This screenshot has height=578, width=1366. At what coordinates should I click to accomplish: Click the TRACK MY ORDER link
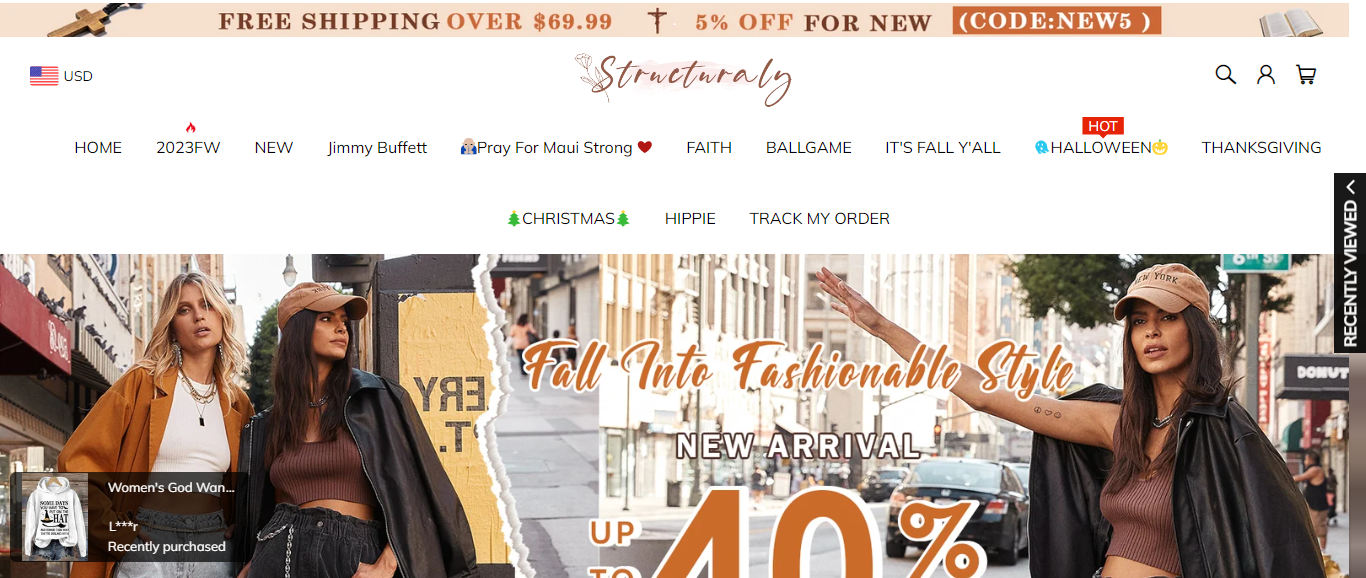tap(820, 219)
